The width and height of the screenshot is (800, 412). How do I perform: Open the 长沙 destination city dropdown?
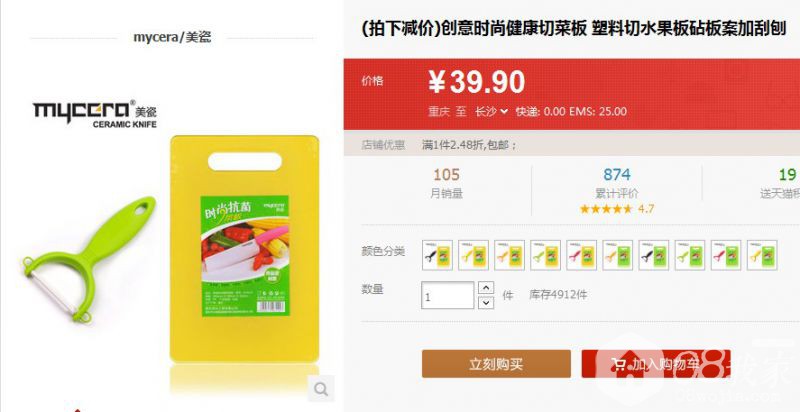(491, 111)
